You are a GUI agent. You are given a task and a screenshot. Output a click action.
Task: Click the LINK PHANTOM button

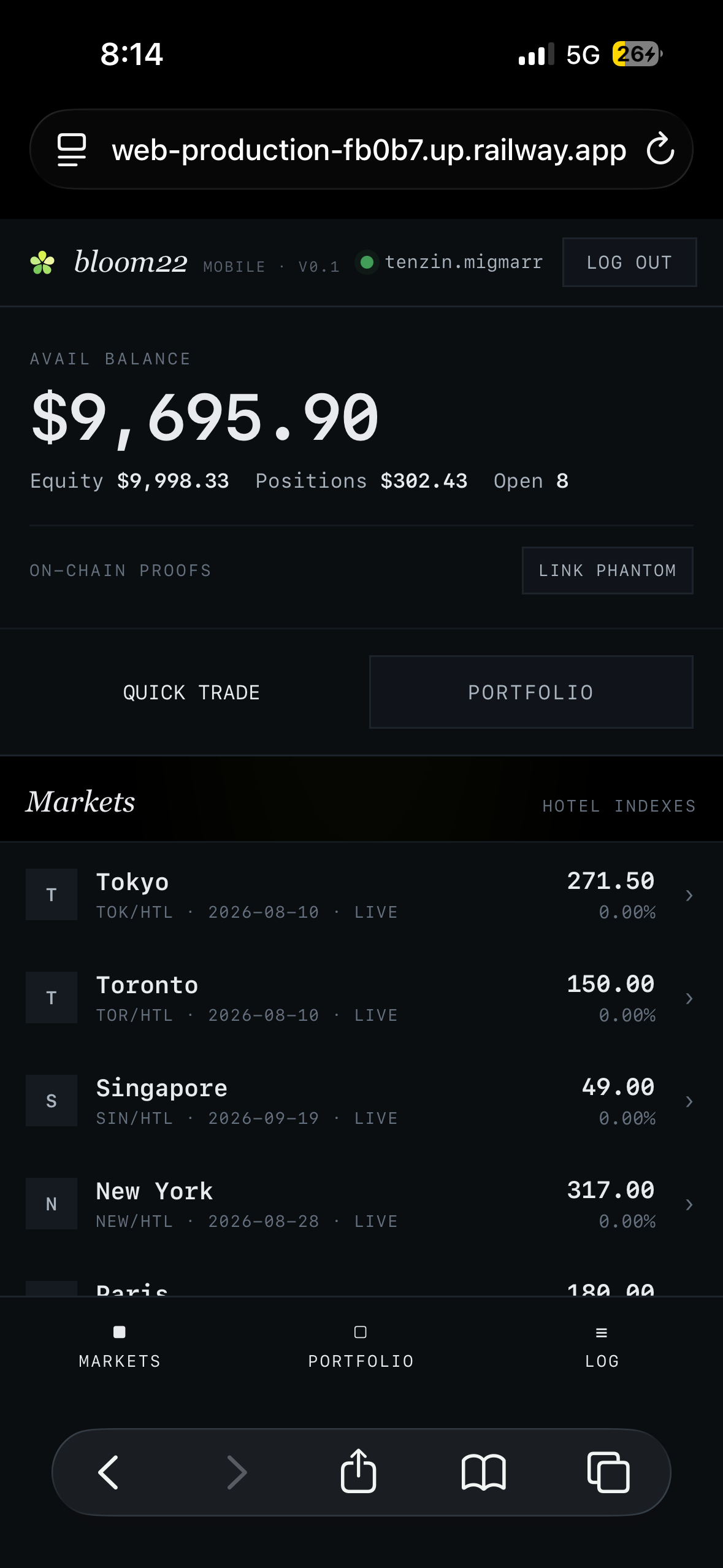tap(607, 570)
